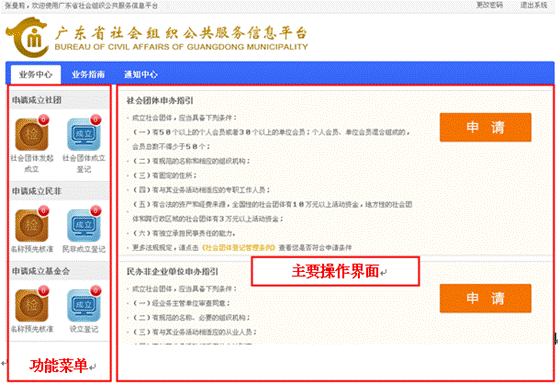Open 民非成立登记 icon
This screenshot has height=384, width=558.
(x=84, y=225)
